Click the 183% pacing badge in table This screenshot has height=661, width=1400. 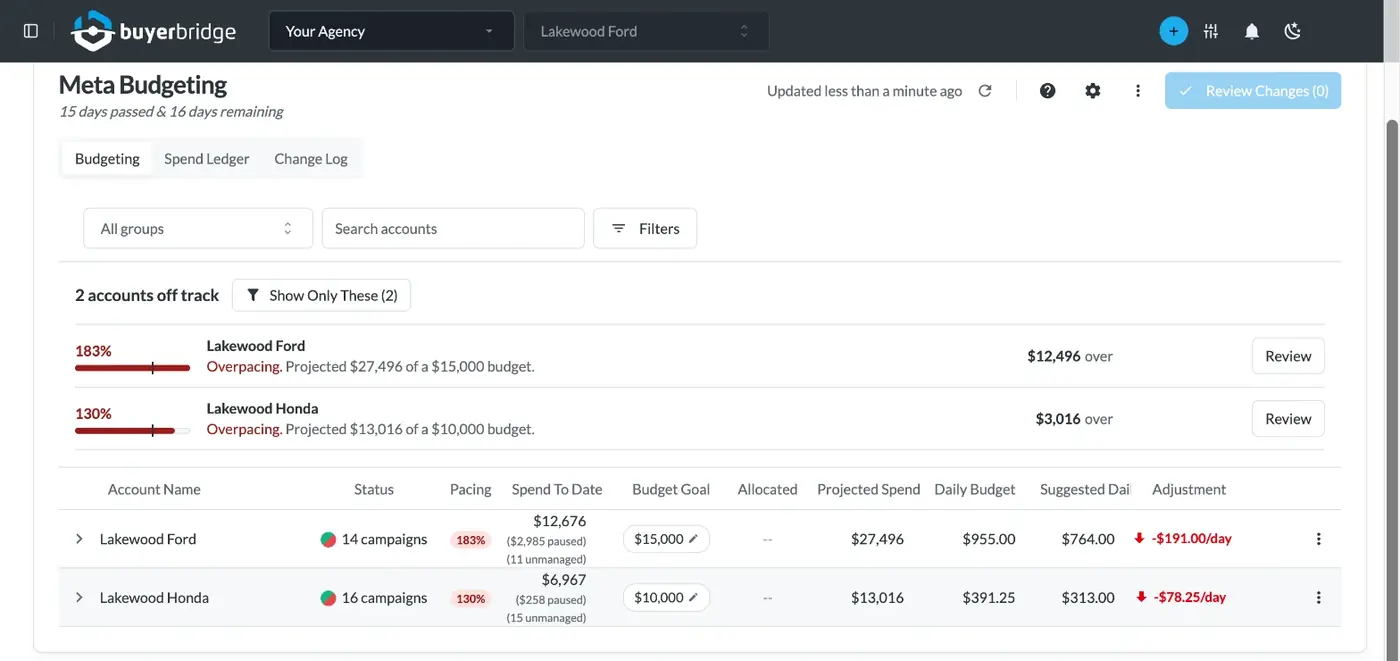point(471,540)
